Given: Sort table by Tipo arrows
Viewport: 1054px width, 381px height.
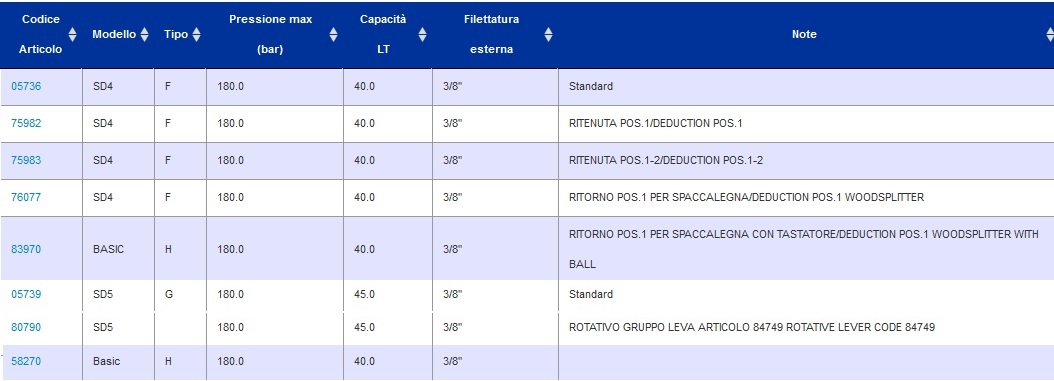Looking at the screenshot, I should point(196,34).
